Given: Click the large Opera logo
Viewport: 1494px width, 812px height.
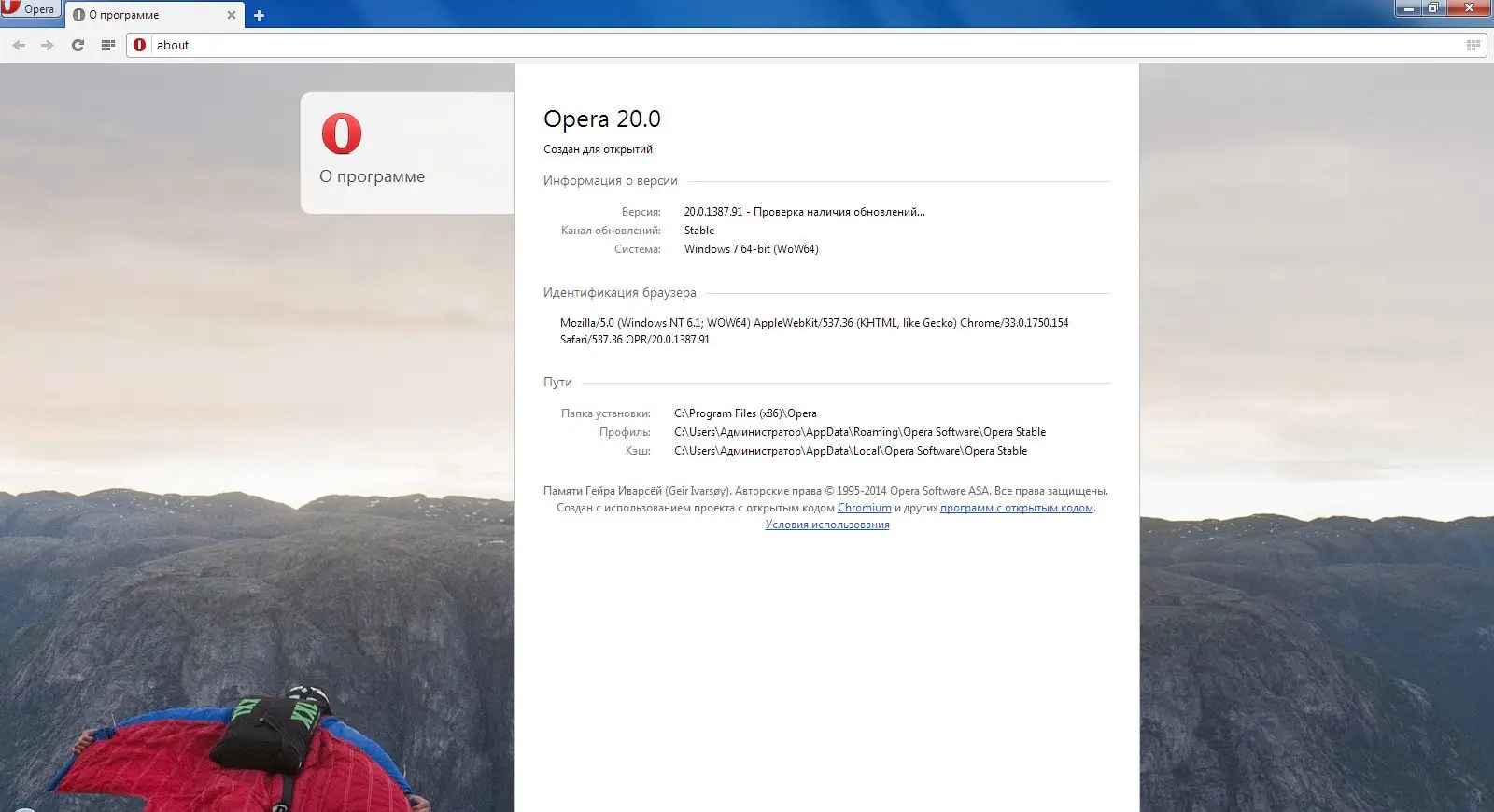Looking at the screenshot, I should [342, 133].
